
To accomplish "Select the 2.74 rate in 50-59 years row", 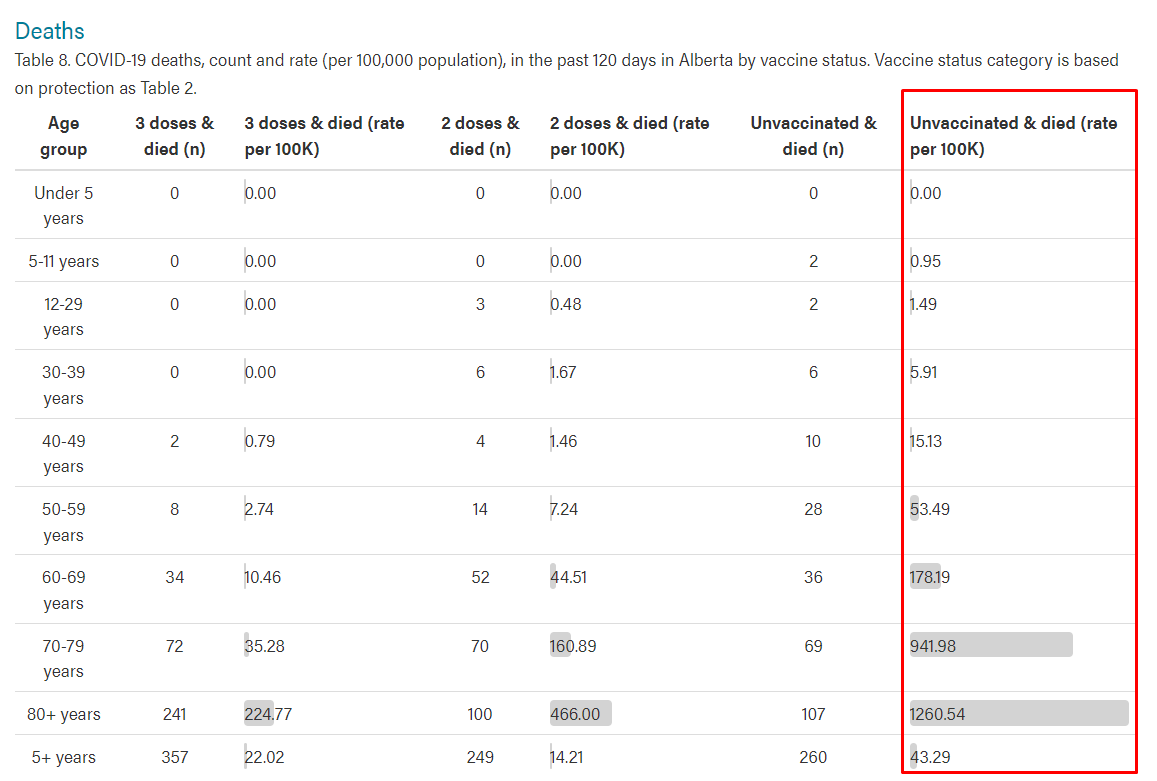I will coord(259,509).
